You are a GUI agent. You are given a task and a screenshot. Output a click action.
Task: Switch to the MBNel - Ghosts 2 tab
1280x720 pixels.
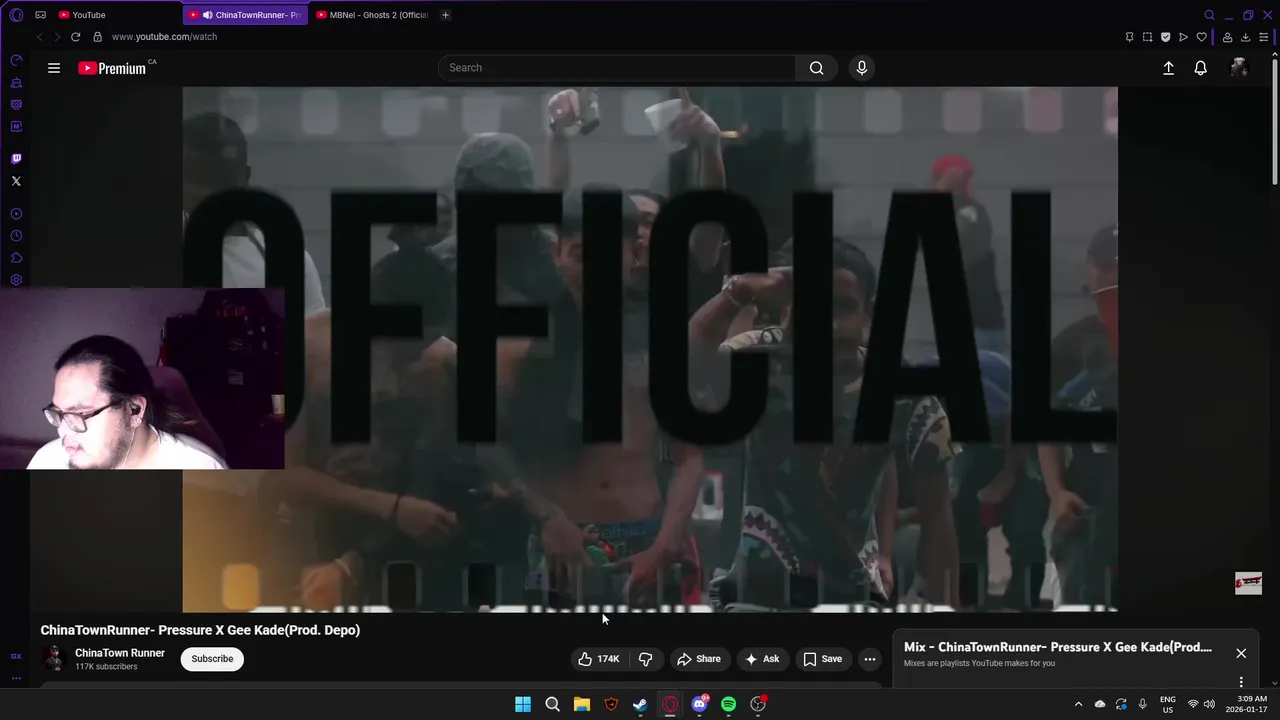pos(372,15)
